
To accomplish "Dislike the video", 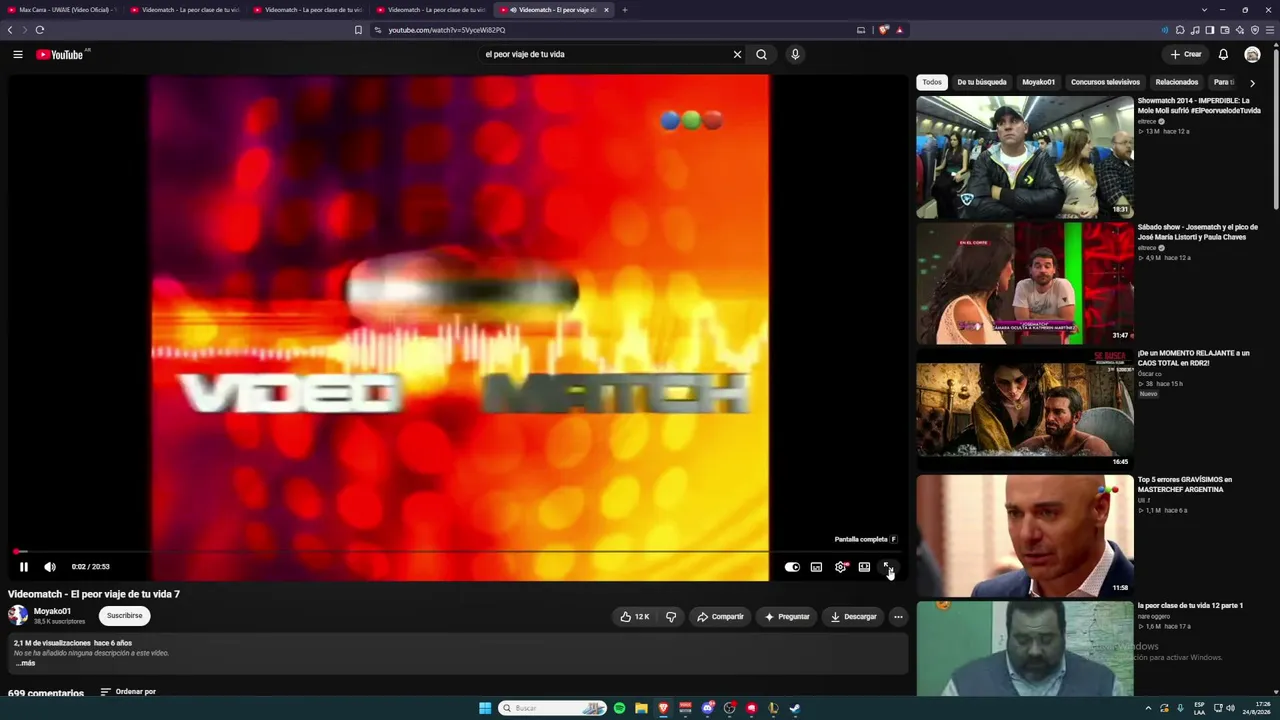I will coord(671,617).
